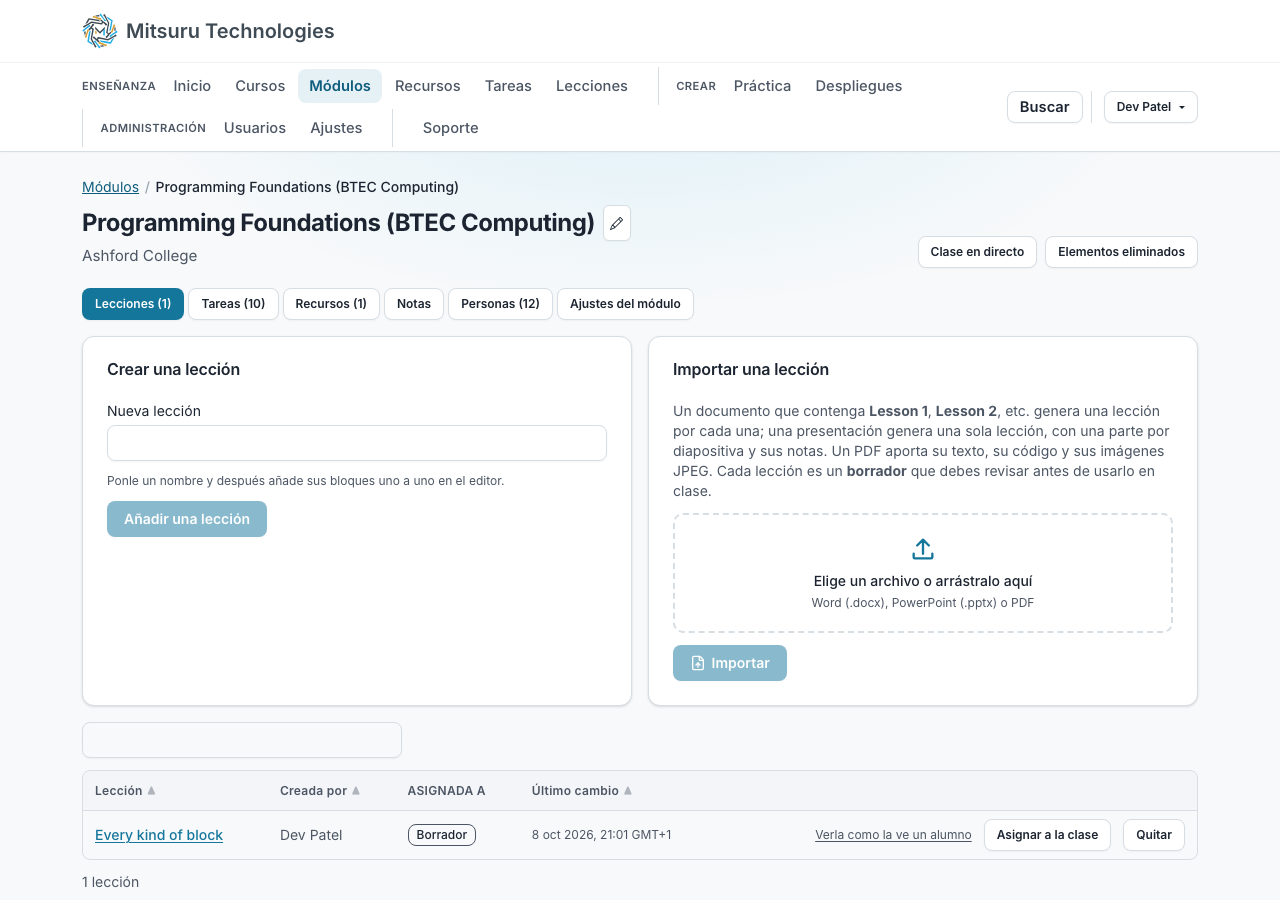Click the Borrador status badge
Image resolution: width=1280 pixels, height=900 pixels.
point(442,835)
